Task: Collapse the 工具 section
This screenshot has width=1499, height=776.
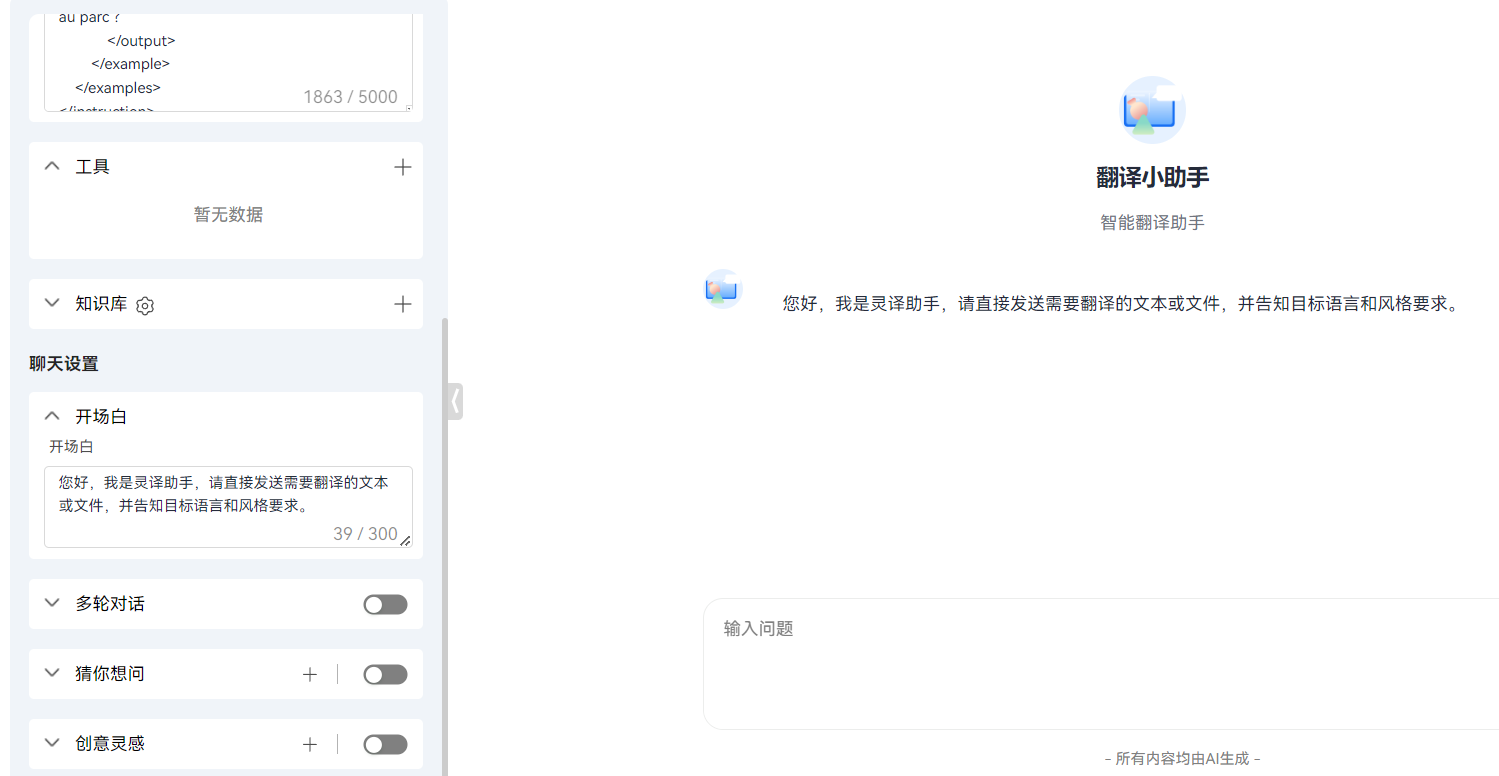Action: (52, 166)
